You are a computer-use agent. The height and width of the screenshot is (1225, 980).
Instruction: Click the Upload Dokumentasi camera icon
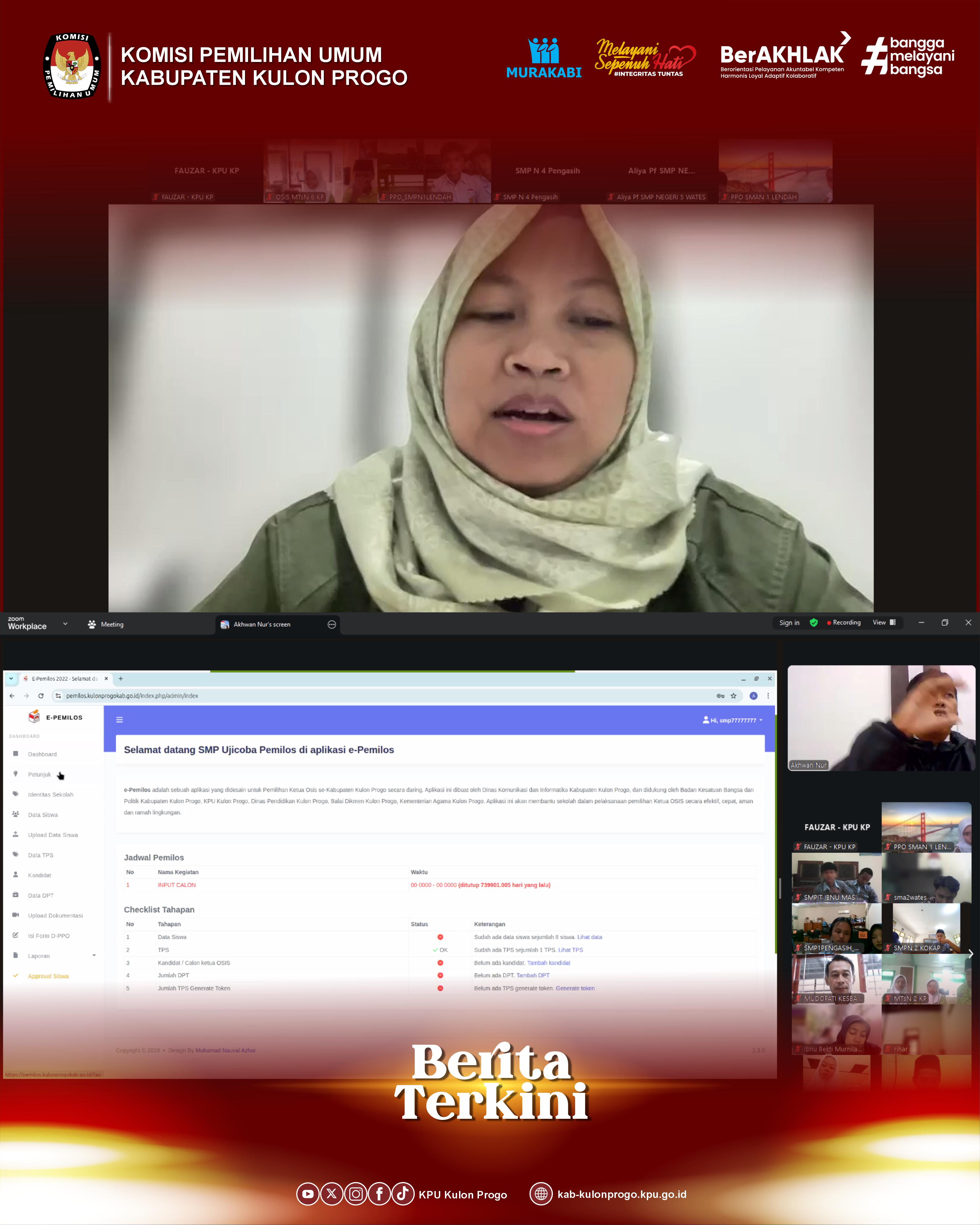click(x=15, y=915)
